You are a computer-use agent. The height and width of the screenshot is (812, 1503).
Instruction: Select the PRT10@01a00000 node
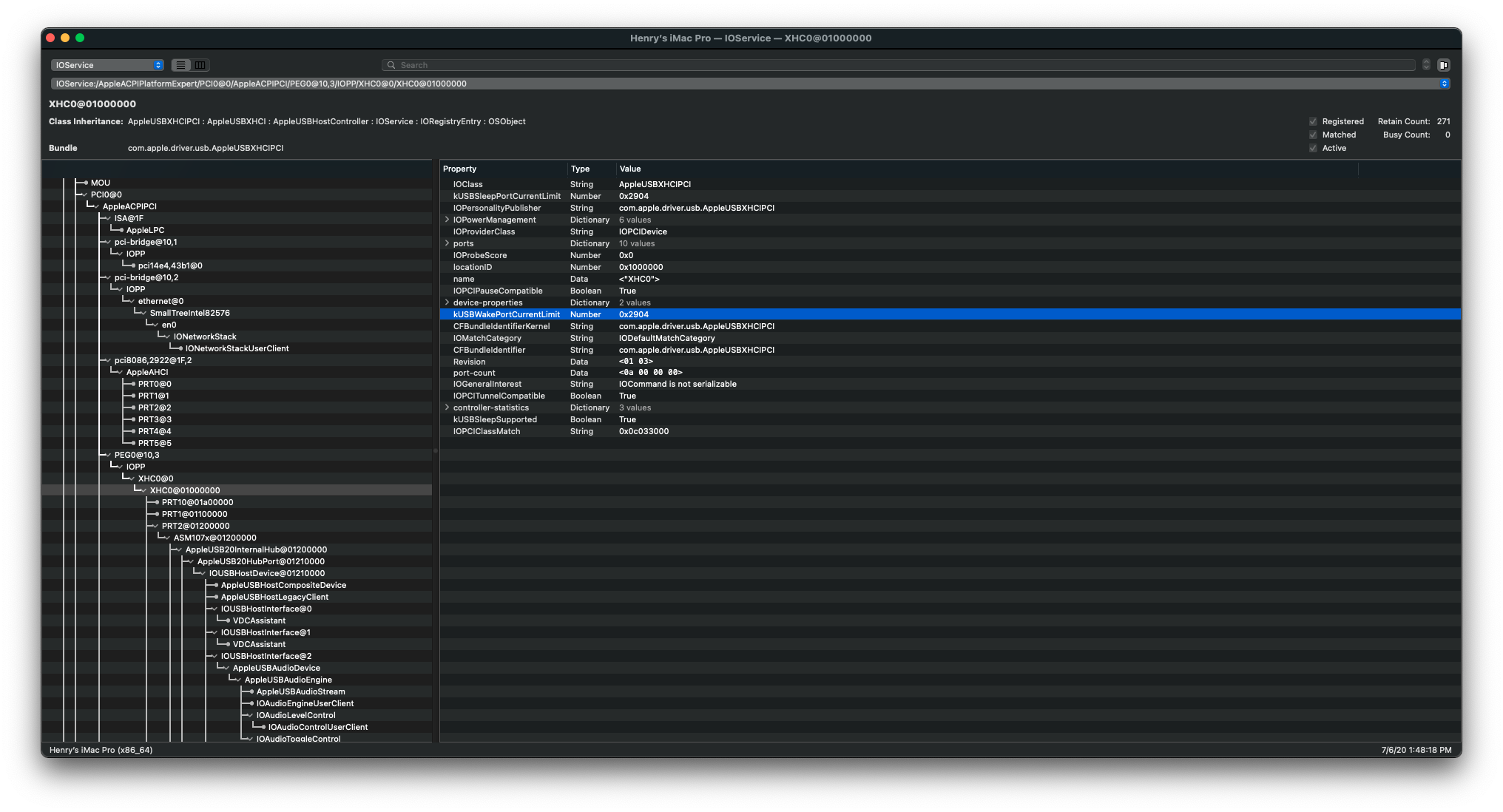(197, 502)
